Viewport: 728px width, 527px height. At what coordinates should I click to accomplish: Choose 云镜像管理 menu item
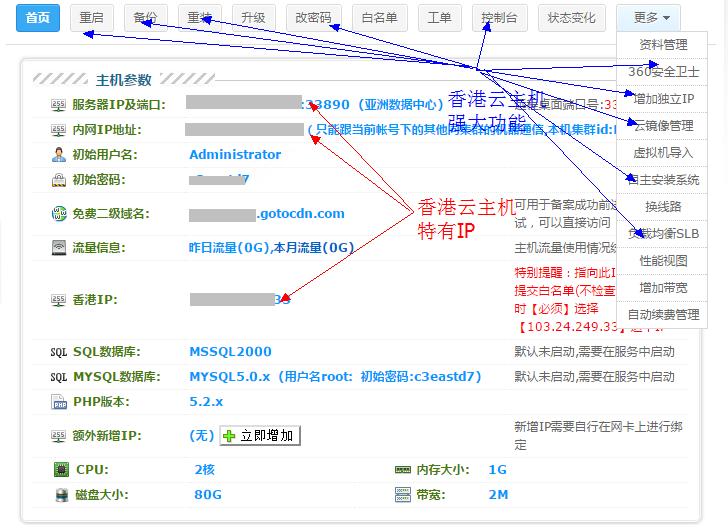[663, 126]
